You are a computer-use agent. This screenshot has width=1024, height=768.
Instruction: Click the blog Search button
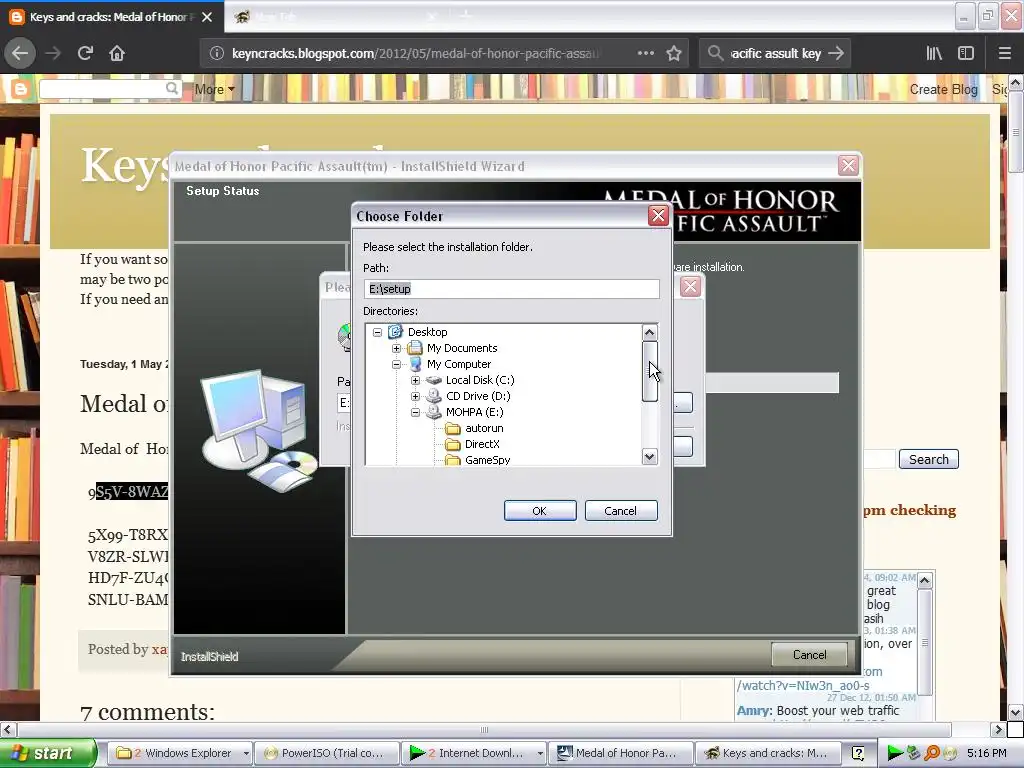929,459
